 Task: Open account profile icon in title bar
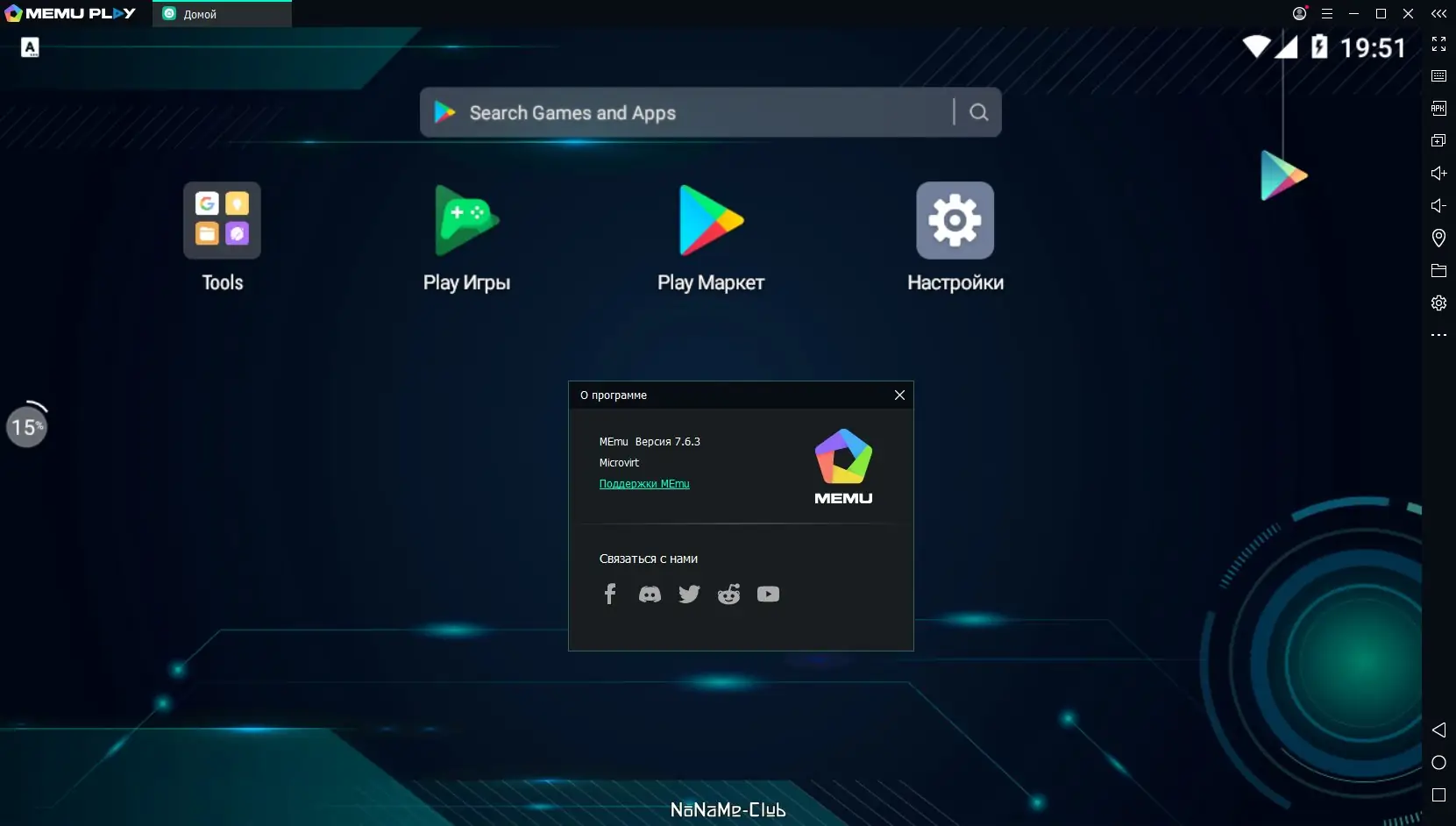pos(1300,14)
